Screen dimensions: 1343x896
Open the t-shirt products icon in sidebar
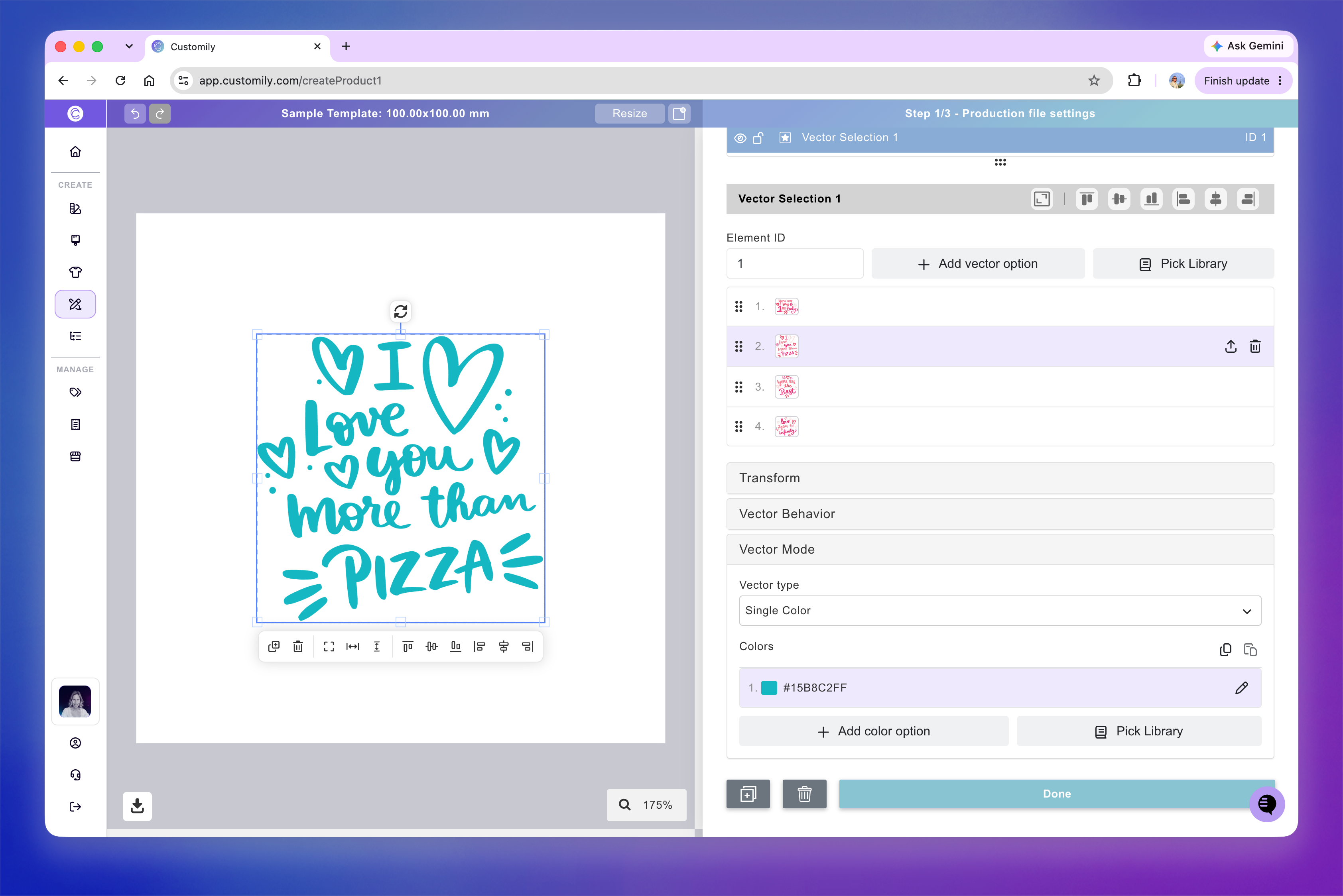pyautogui.click(x=75, y=272)
